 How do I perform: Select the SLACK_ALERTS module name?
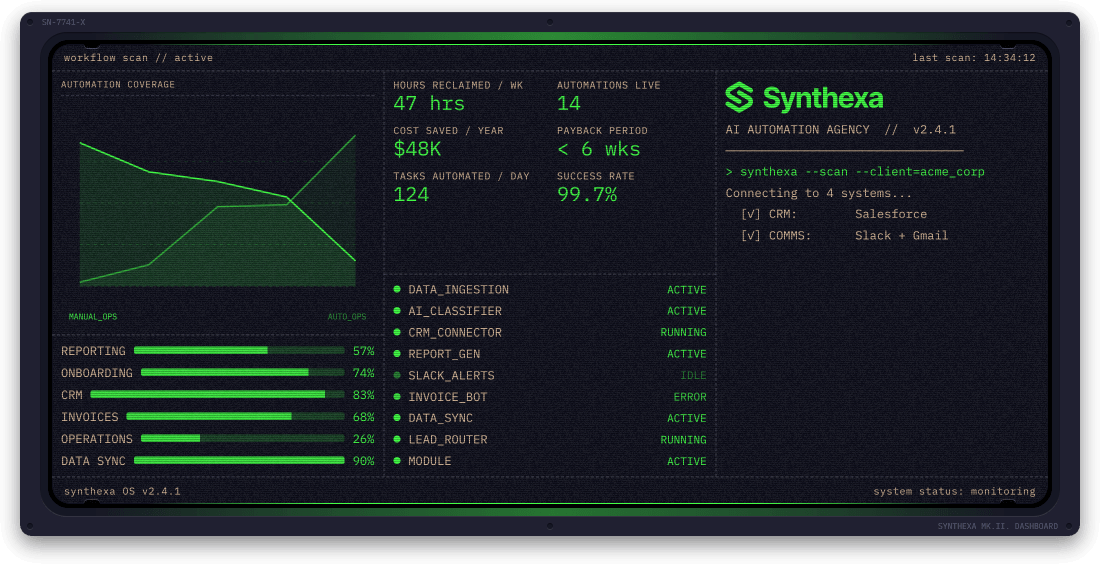tap(452, 375)
